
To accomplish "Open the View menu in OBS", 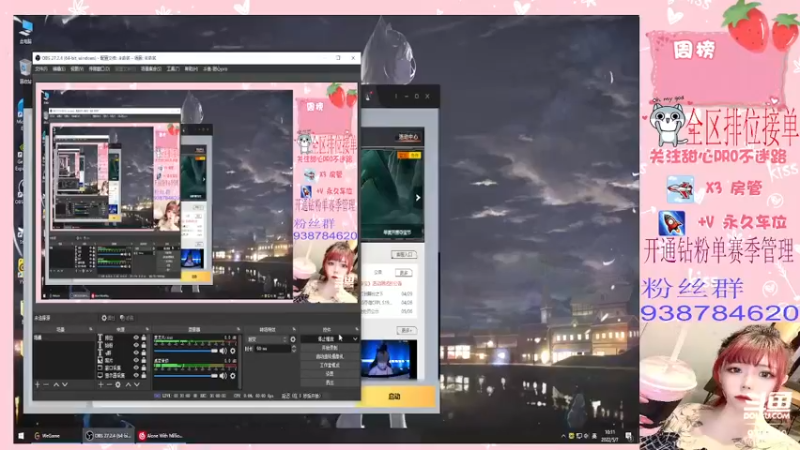I will 77,69.
